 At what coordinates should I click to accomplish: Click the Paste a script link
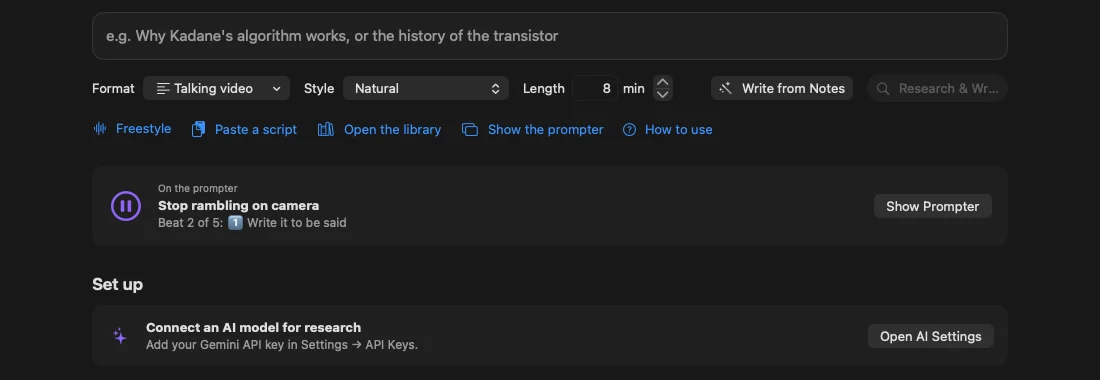tap(255, 130)
